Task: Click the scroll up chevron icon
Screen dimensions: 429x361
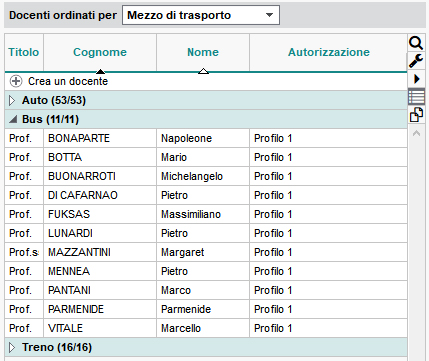Action: 416,133
